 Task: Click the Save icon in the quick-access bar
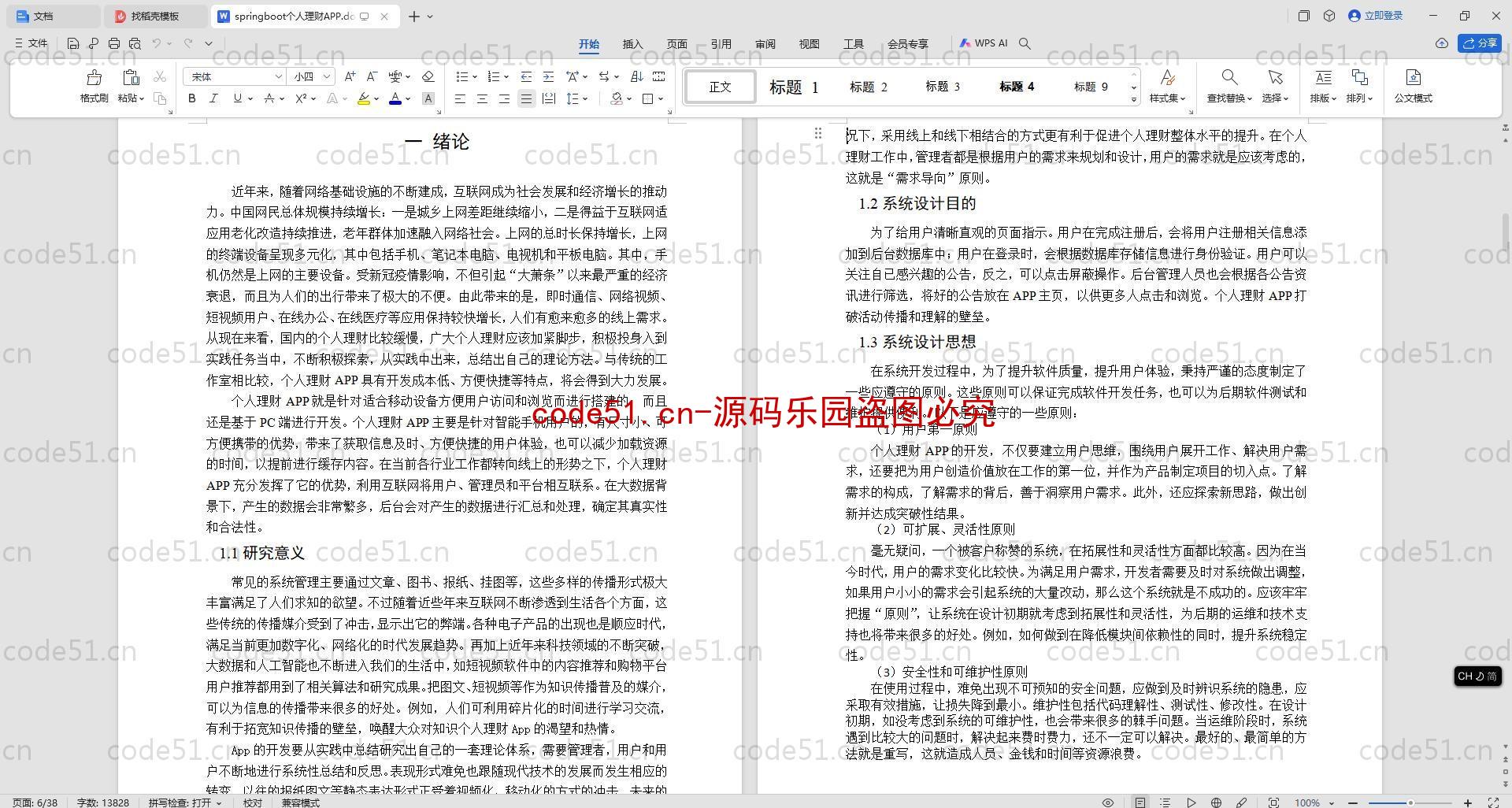pos(73,43)
